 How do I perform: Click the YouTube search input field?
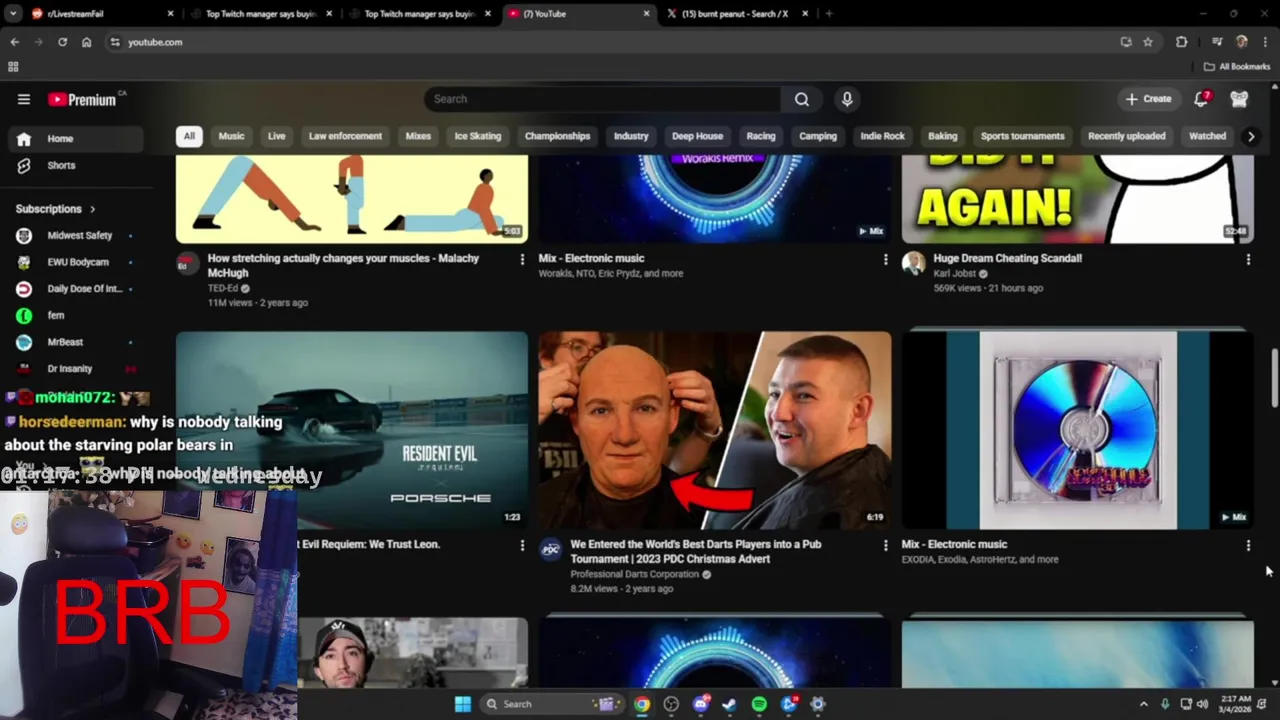coord(602,99)
